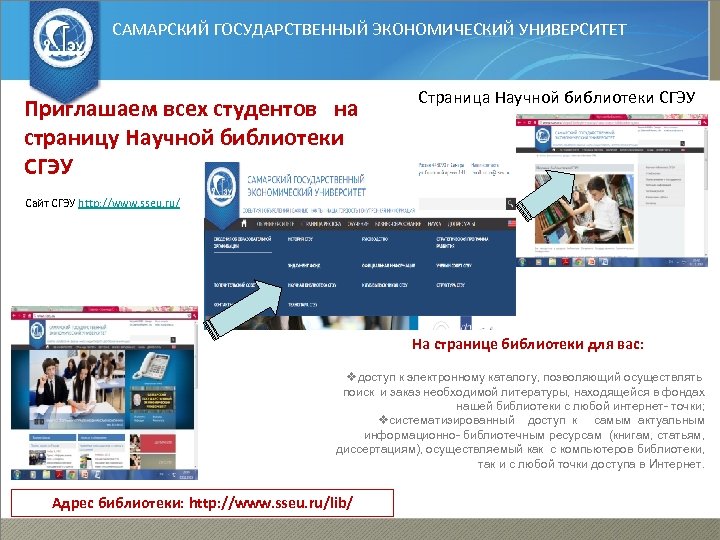Image resolution: width=720 pixels, height=540 pixels.
Task: Click the Word taskbar icon in top-right screenshot
Action: tap(604, 262)
